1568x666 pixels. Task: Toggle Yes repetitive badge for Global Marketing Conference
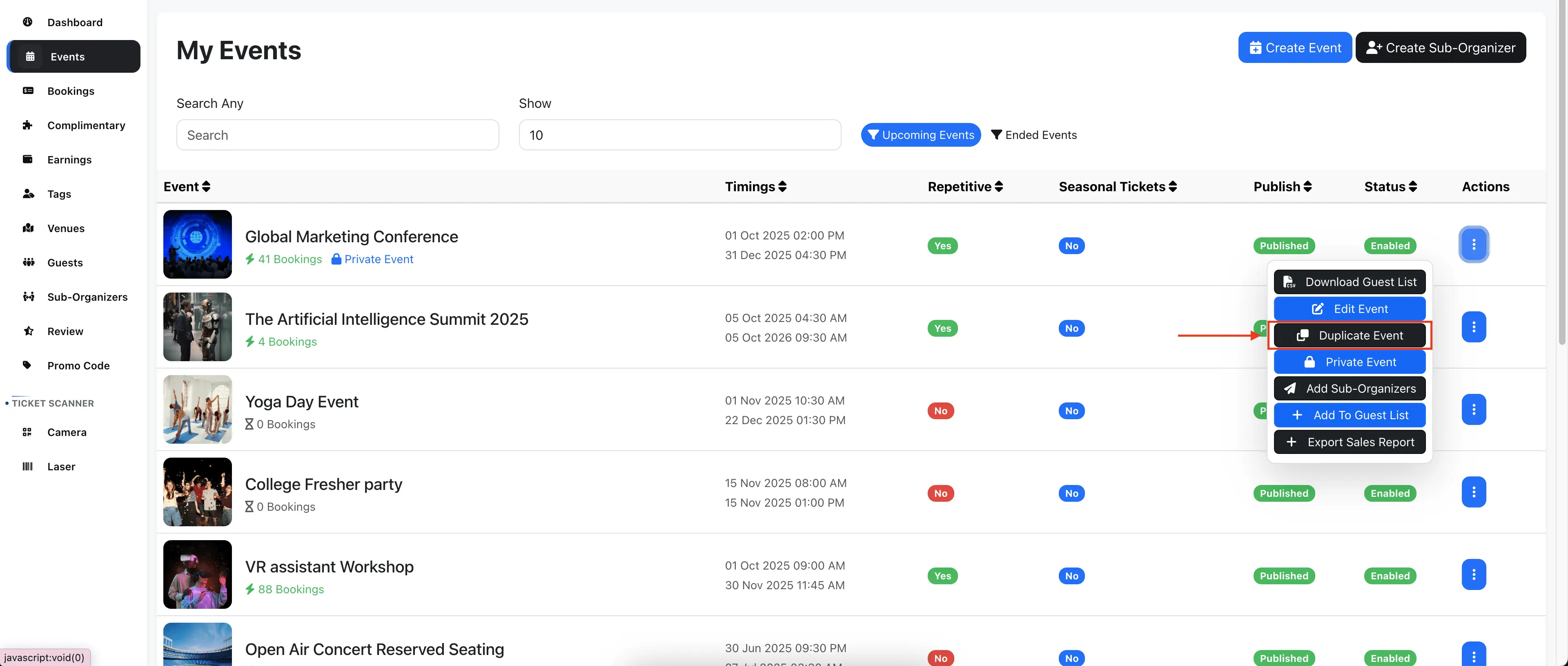coord(942,246)
